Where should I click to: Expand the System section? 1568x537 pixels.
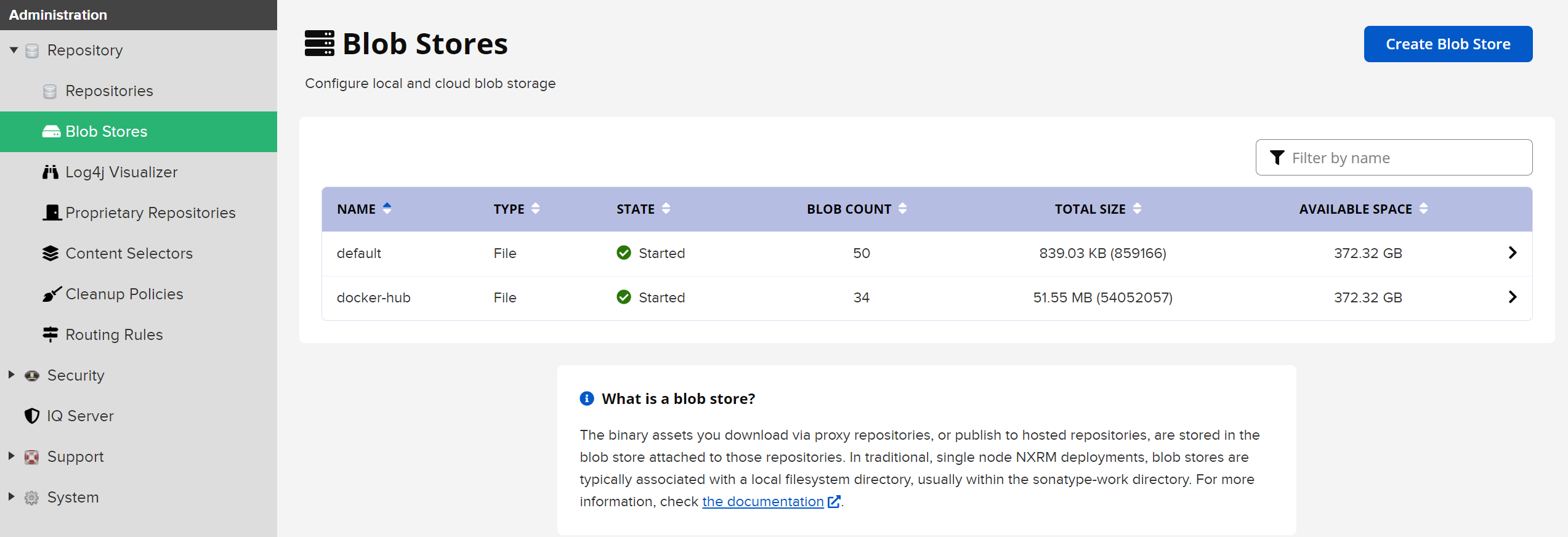11,497
